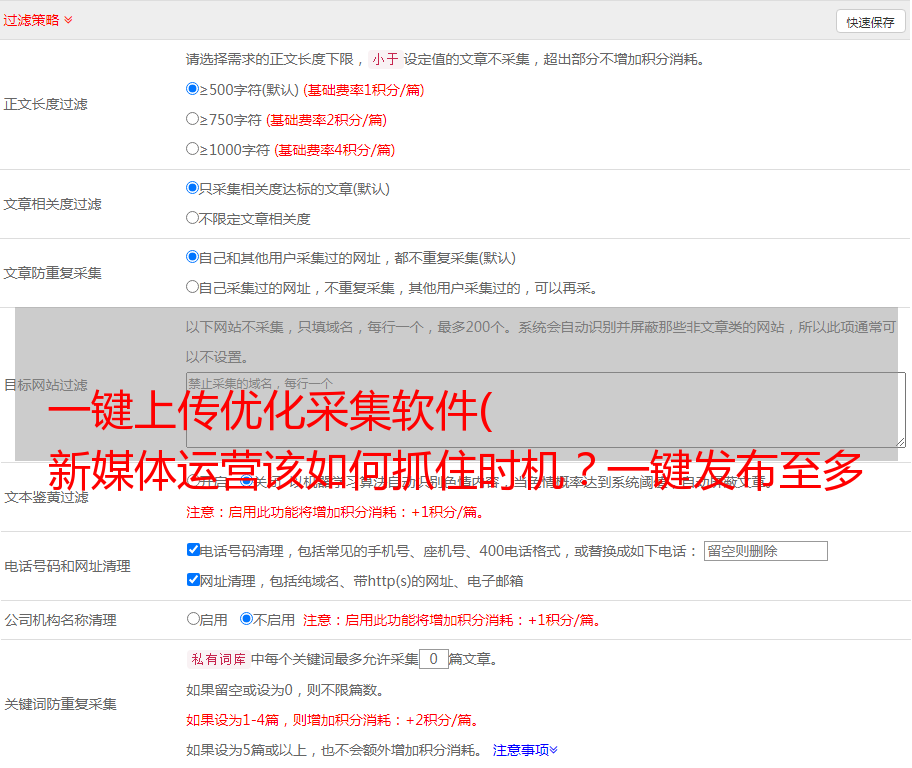Toggle the 网址清理 checkbox
The image size is (912, 768).
tap(193, 579)
